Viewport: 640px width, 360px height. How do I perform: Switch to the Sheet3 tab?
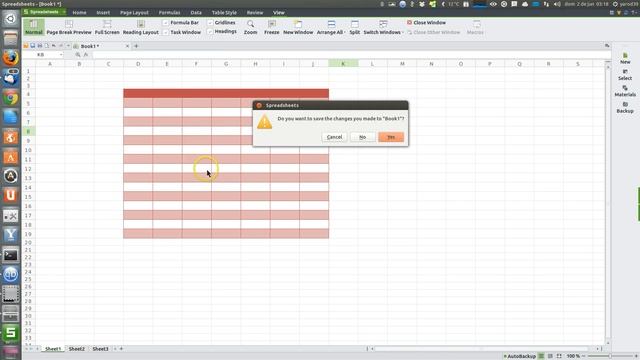[100, 349]
